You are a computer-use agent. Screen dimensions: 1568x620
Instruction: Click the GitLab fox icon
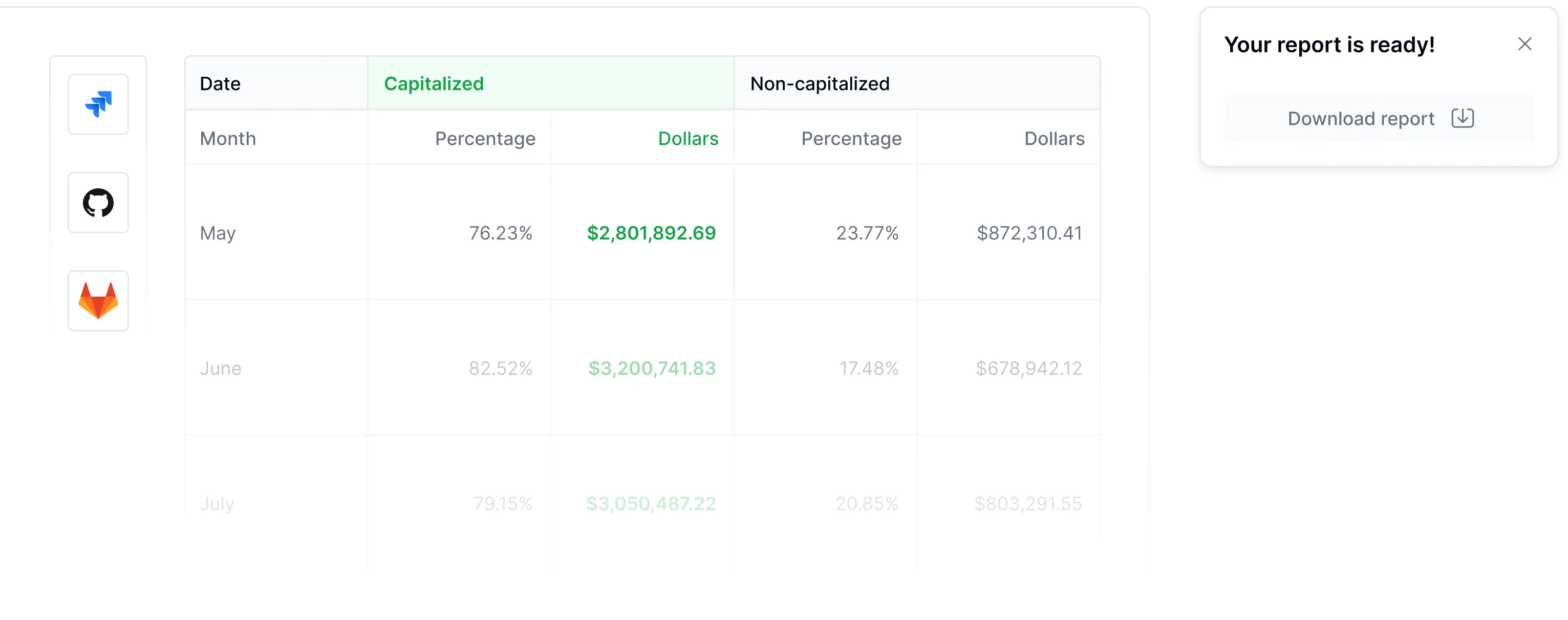pyautogui.click(x=98, y=301)
